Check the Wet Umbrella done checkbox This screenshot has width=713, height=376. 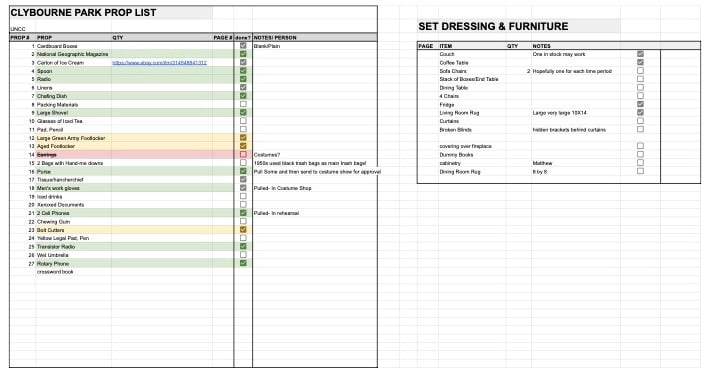coord(243,255)
